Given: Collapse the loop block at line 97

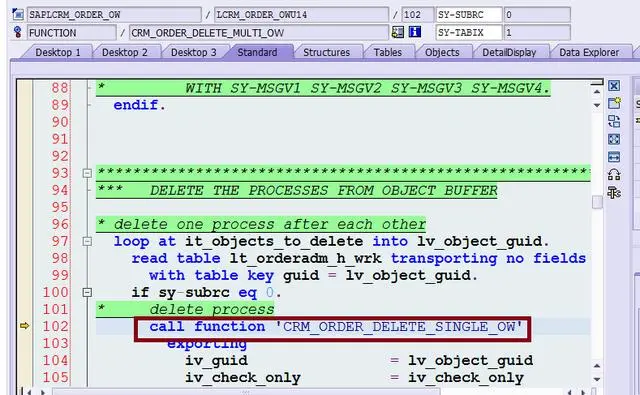Looking at the screenshot, I should click(87, 241).
